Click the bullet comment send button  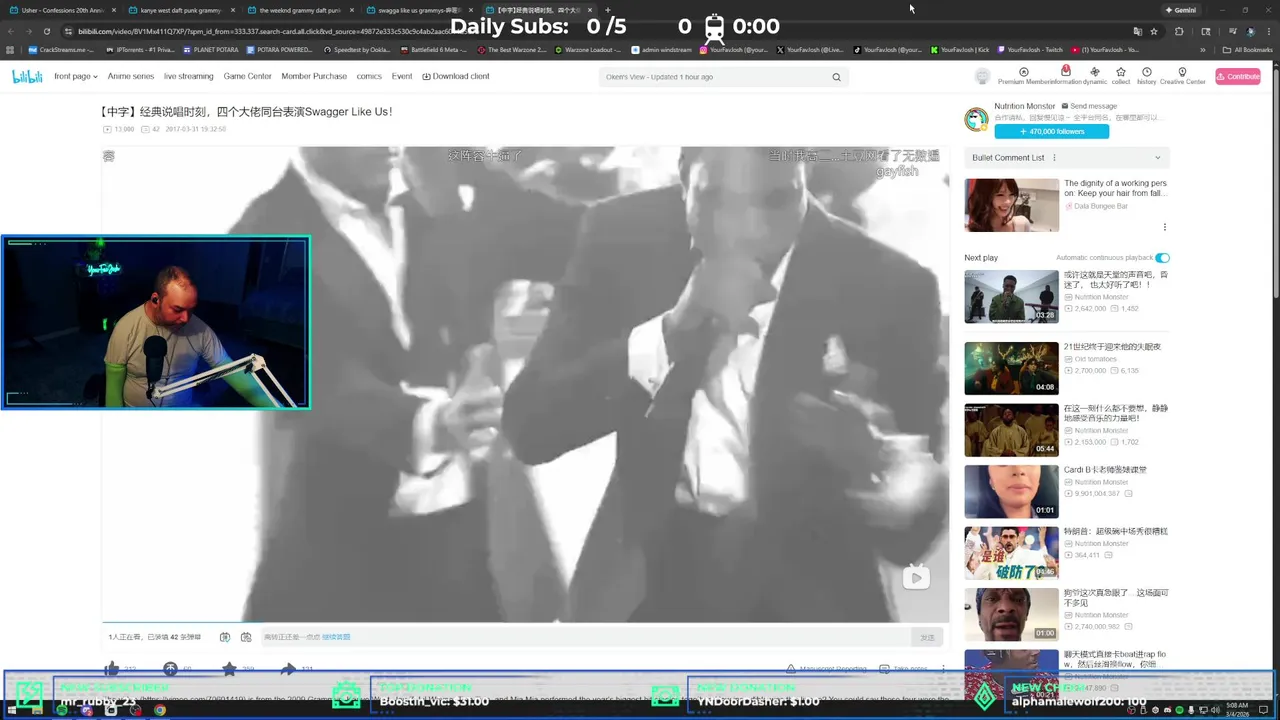pyautogui.click(x=927, y=637)
